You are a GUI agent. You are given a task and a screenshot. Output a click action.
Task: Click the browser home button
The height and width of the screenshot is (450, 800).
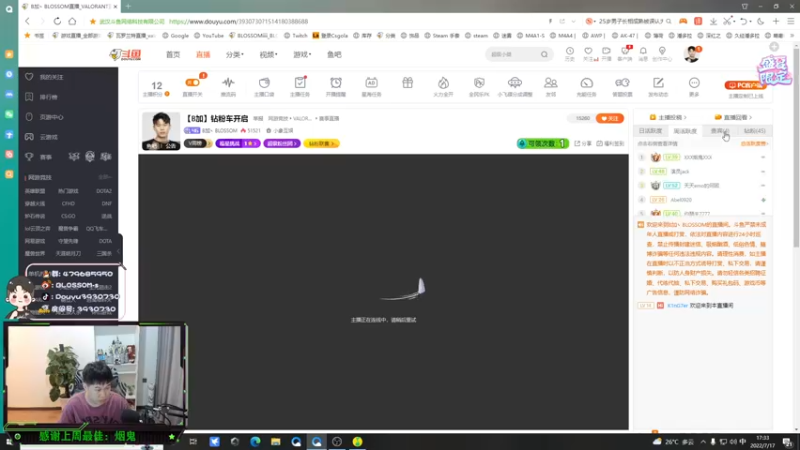[72, 21]
